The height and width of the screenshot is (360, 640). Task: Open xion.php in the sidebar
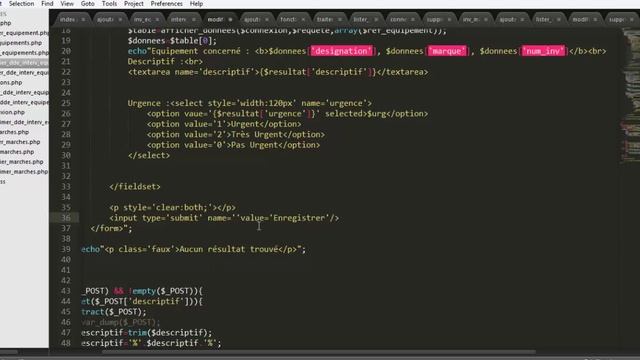coord(12,112)
